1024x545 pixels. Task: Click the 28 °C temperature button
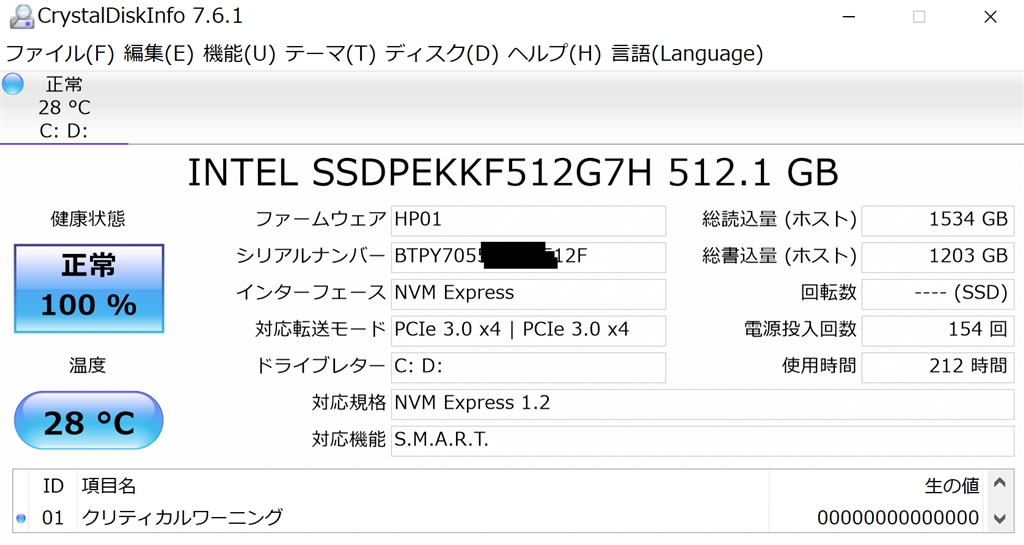[x=88, y=421]
